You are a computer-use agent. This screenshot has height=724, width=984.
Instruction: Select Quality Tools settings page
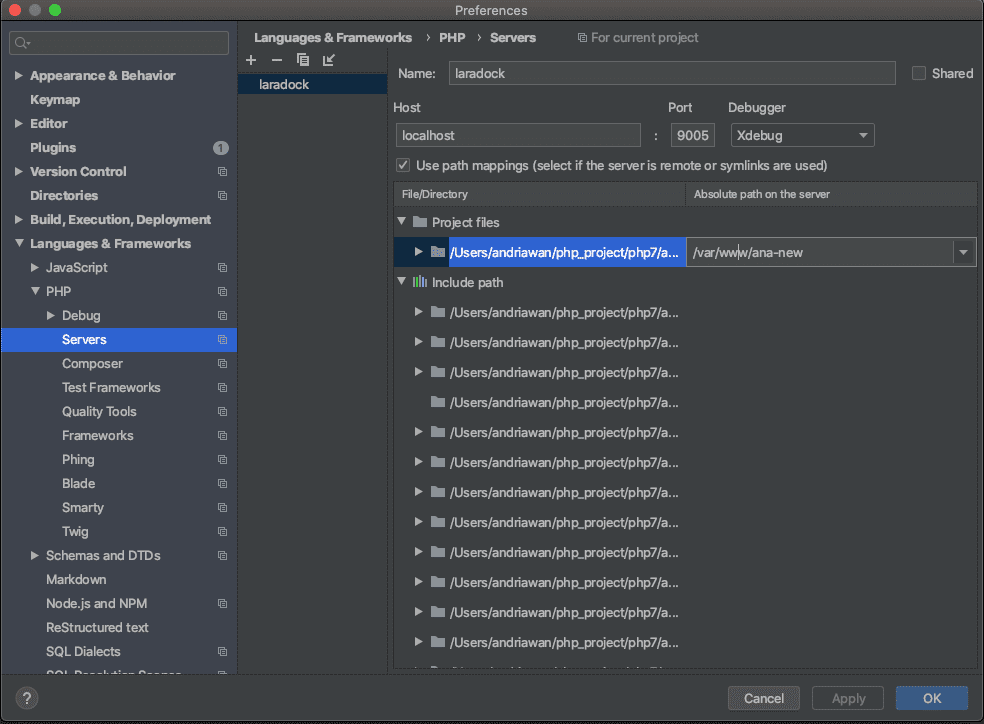pos(99,412)
